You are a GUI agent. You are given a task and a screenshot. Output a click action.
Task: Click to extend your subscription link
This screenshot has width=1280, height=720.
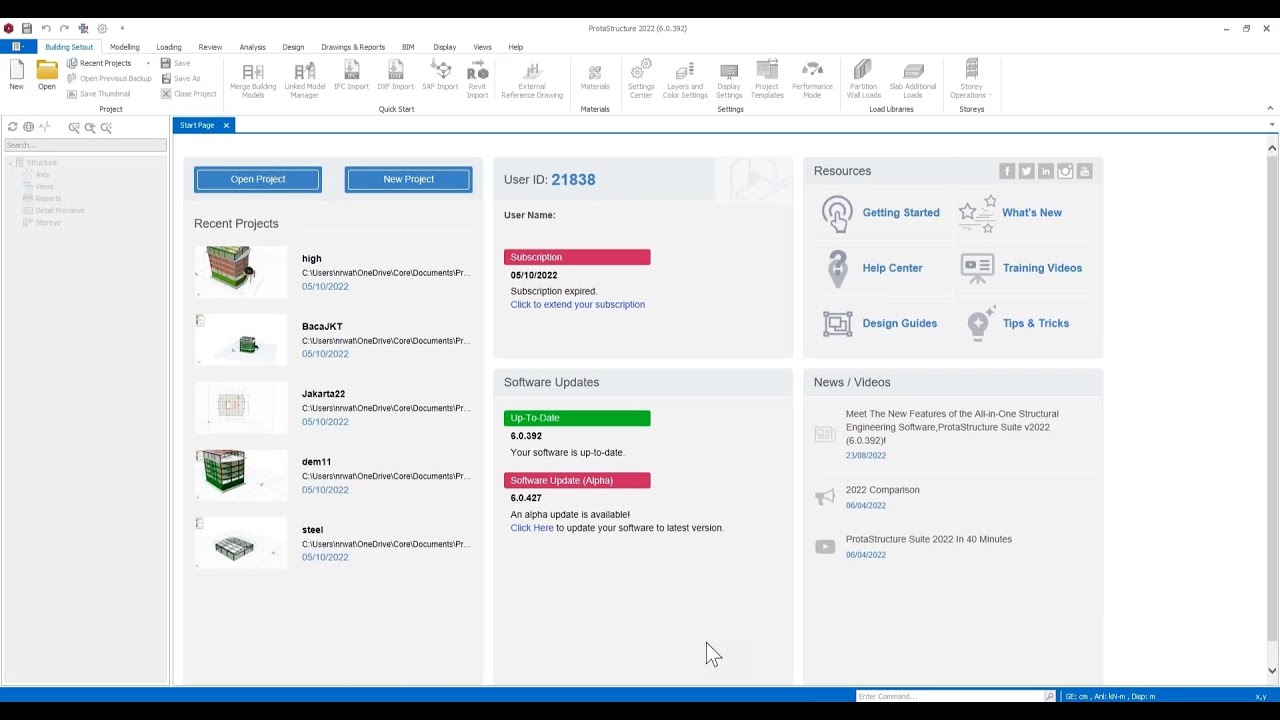coord(578,305)
